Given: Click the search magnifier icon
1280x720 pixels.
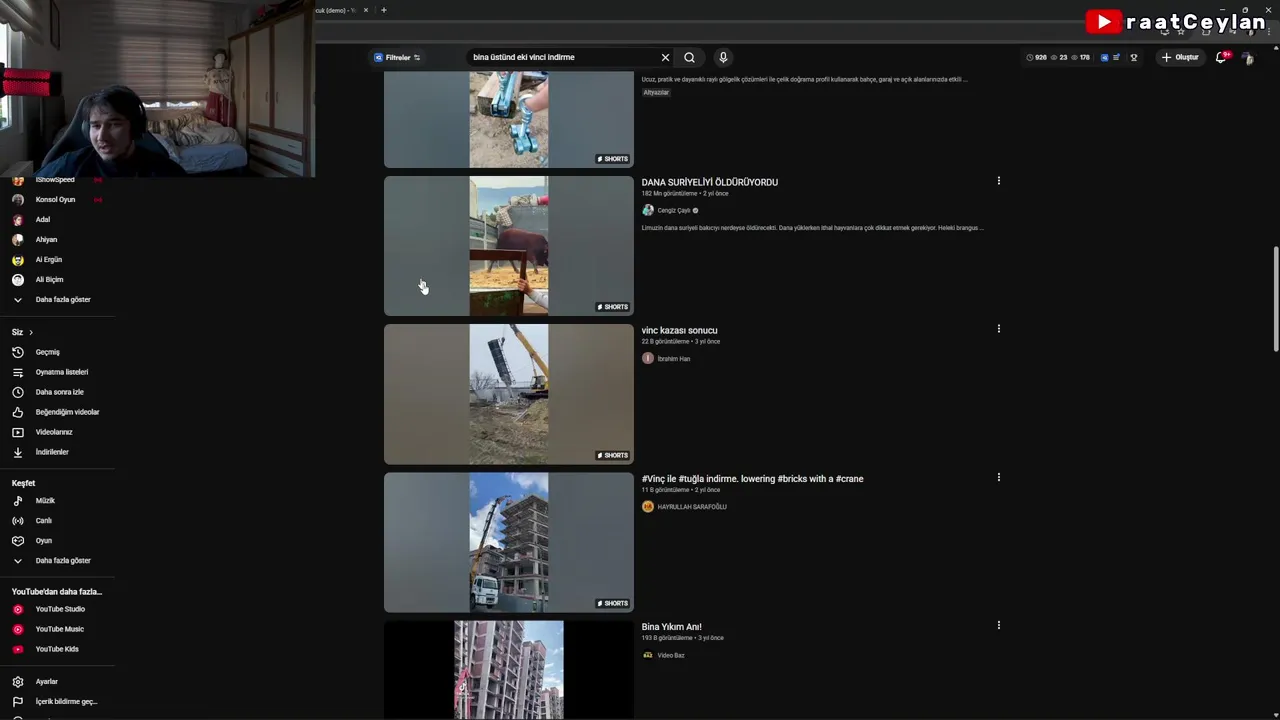Looking at the screenshot, I should pyautogui.click(x=689, y=57).
